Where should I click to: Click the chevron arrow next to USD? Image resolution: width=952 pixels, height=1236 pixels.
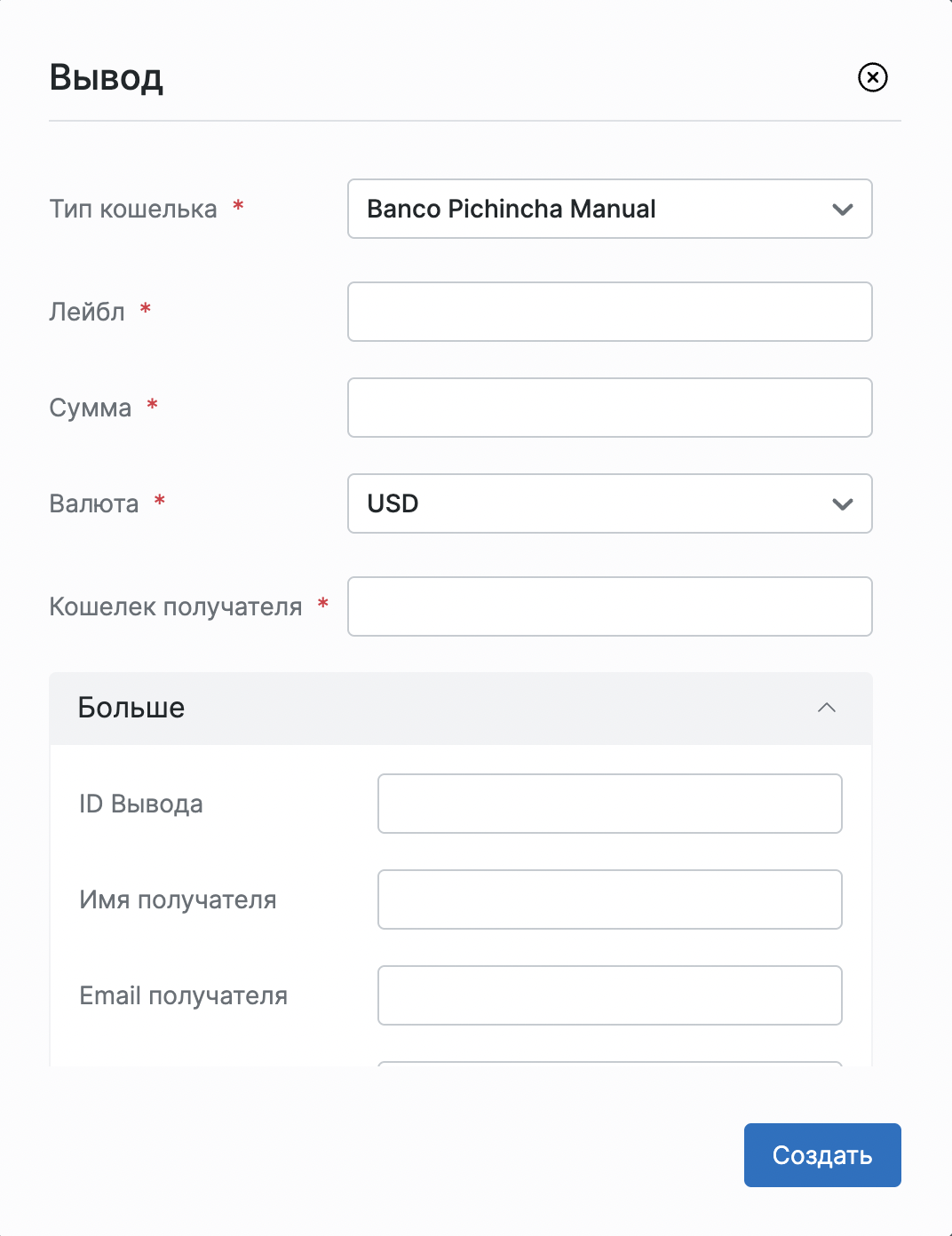[x=843, y=504]
